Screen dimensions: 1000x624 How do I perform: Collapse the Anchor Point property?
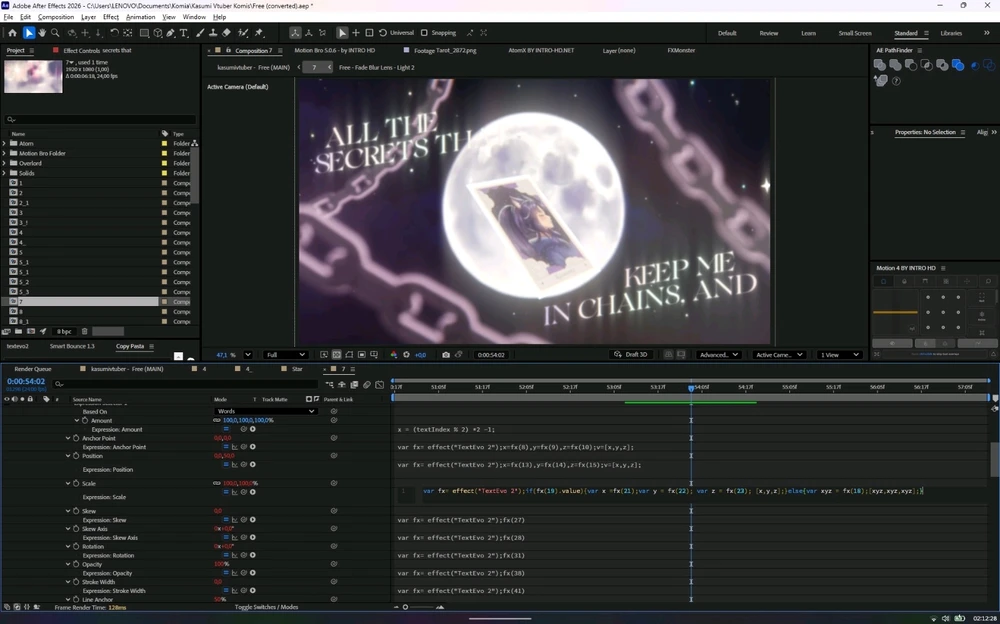(x=68, y=438)
